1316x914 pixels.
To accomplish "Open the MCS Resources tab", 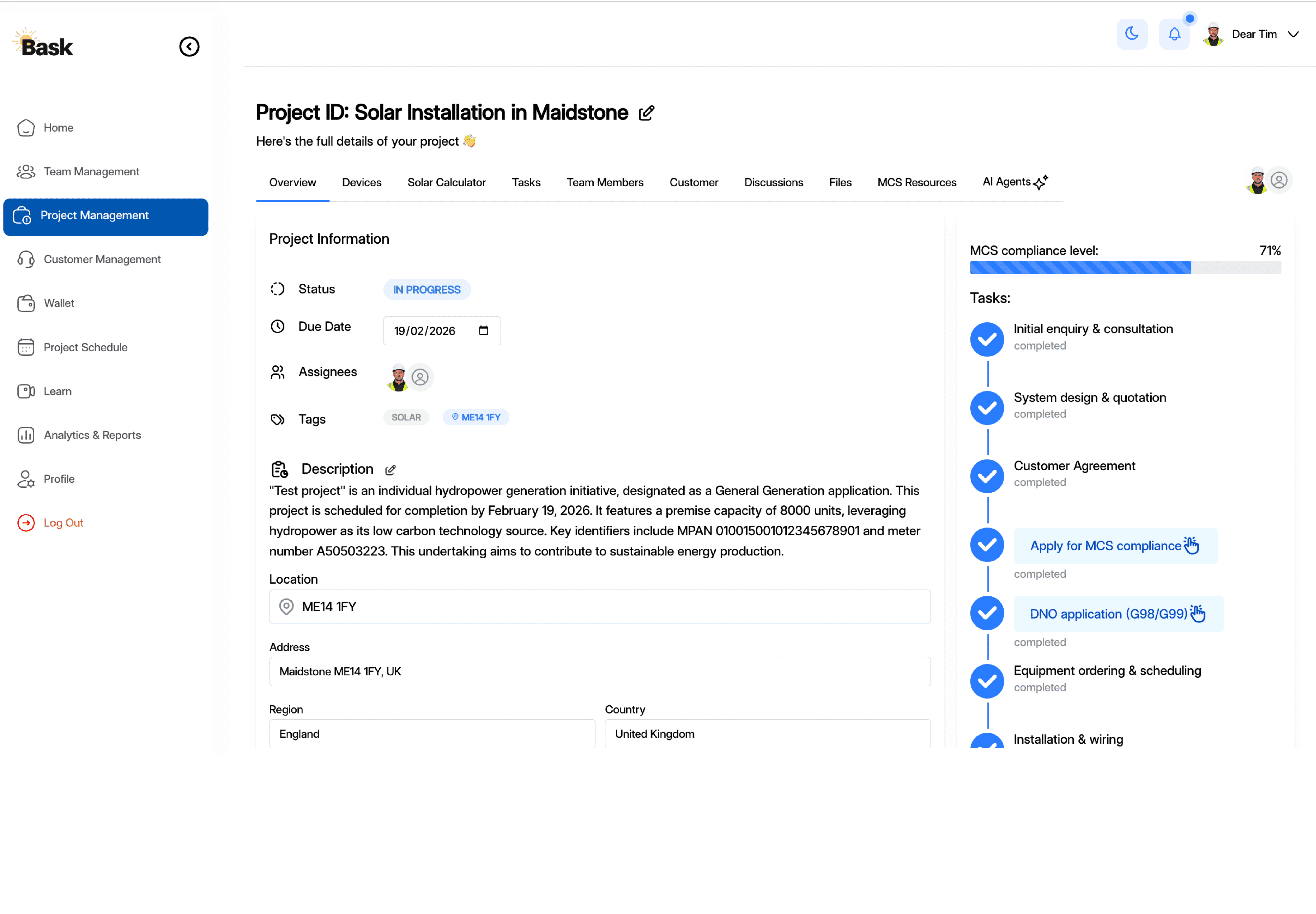I will click(x=917, y=183).
